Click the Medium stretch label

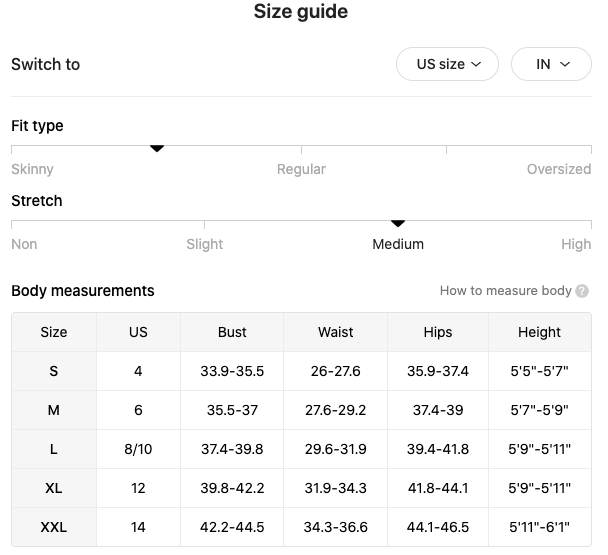pyautogui.click(x=398, y=244)
